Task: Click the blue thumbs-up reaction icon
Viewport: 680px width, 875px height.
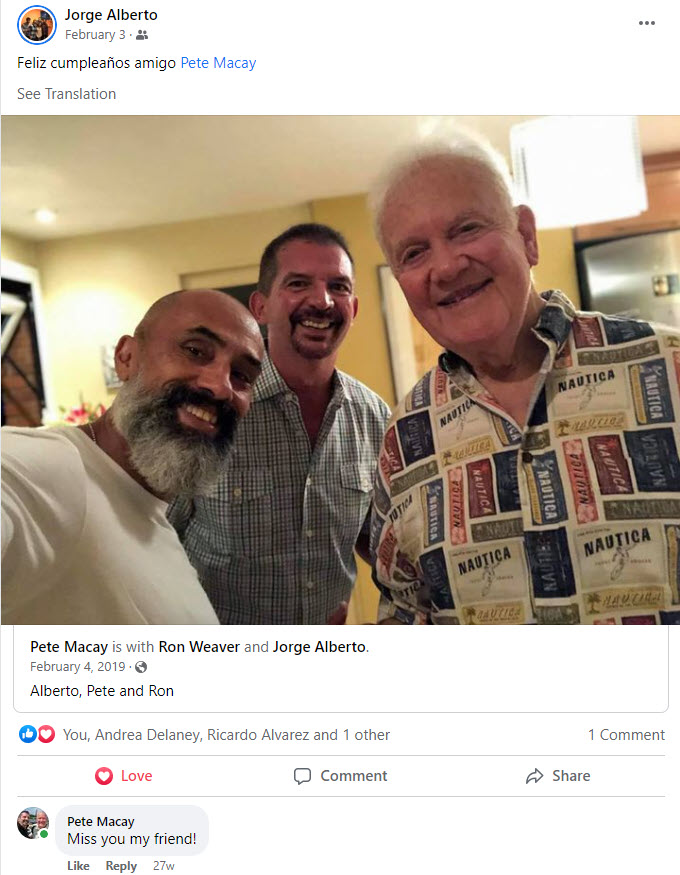Action: pyautogui.click(x=27, y=734)
